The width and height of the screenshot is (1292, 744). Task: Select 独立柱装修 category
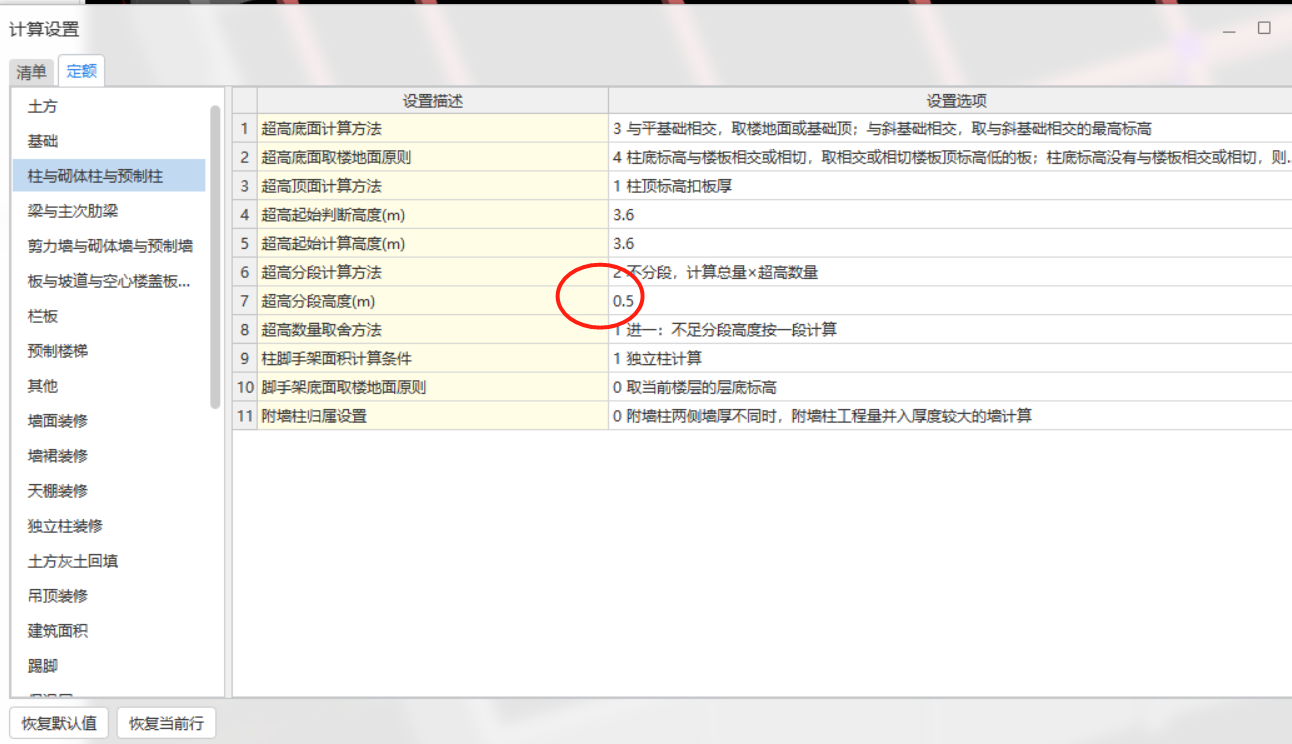click(x=108, y=526)
